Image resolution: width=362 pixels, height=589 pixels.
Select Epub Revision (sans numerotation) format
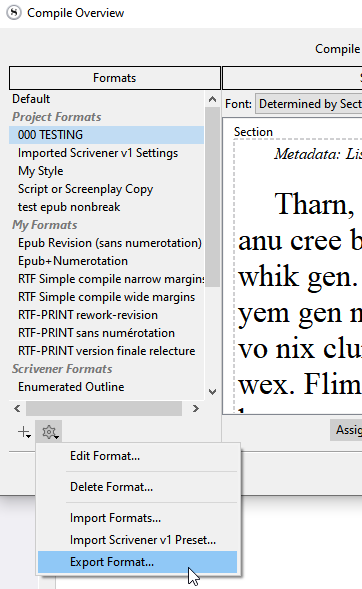point(106,243)
